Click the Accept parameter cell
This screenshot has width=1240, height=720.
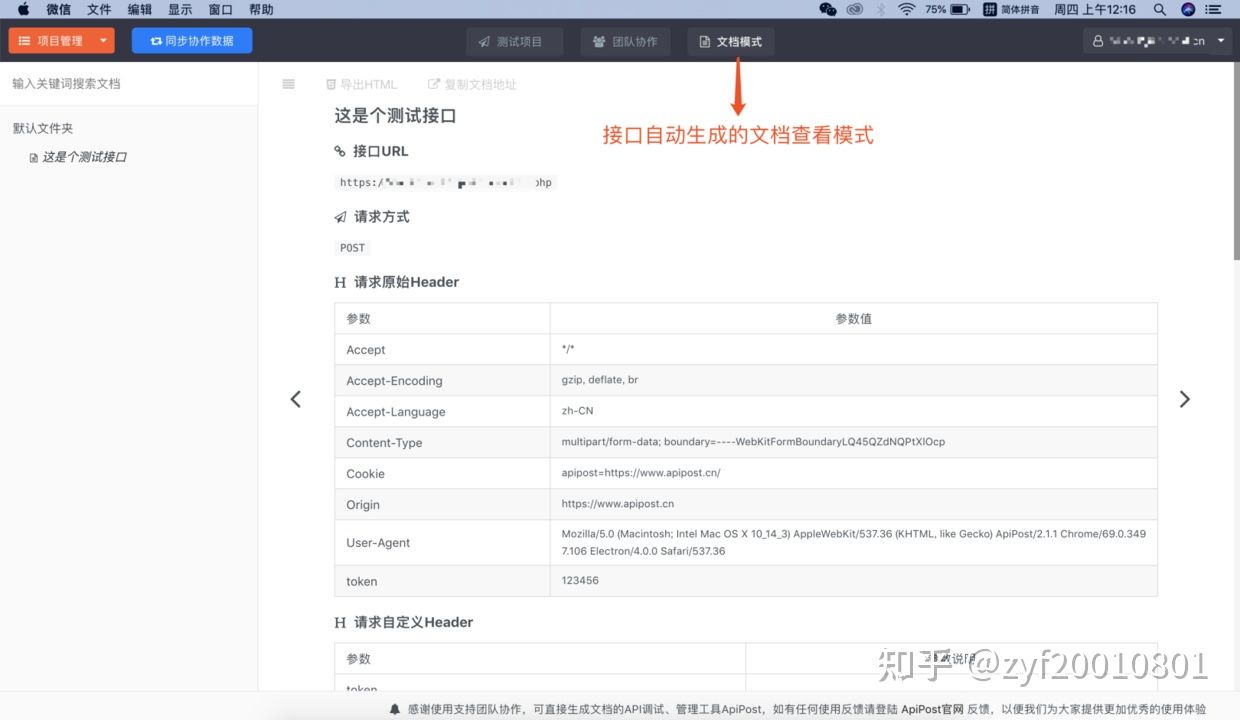(442, 350)
